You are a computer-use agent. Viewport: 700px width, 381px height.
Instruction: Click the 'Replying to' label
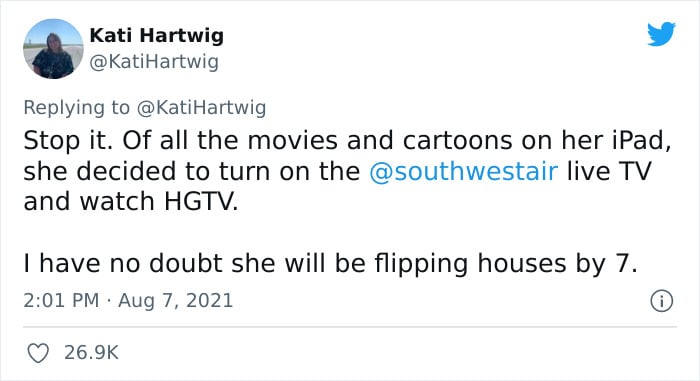tap(76, 108)
